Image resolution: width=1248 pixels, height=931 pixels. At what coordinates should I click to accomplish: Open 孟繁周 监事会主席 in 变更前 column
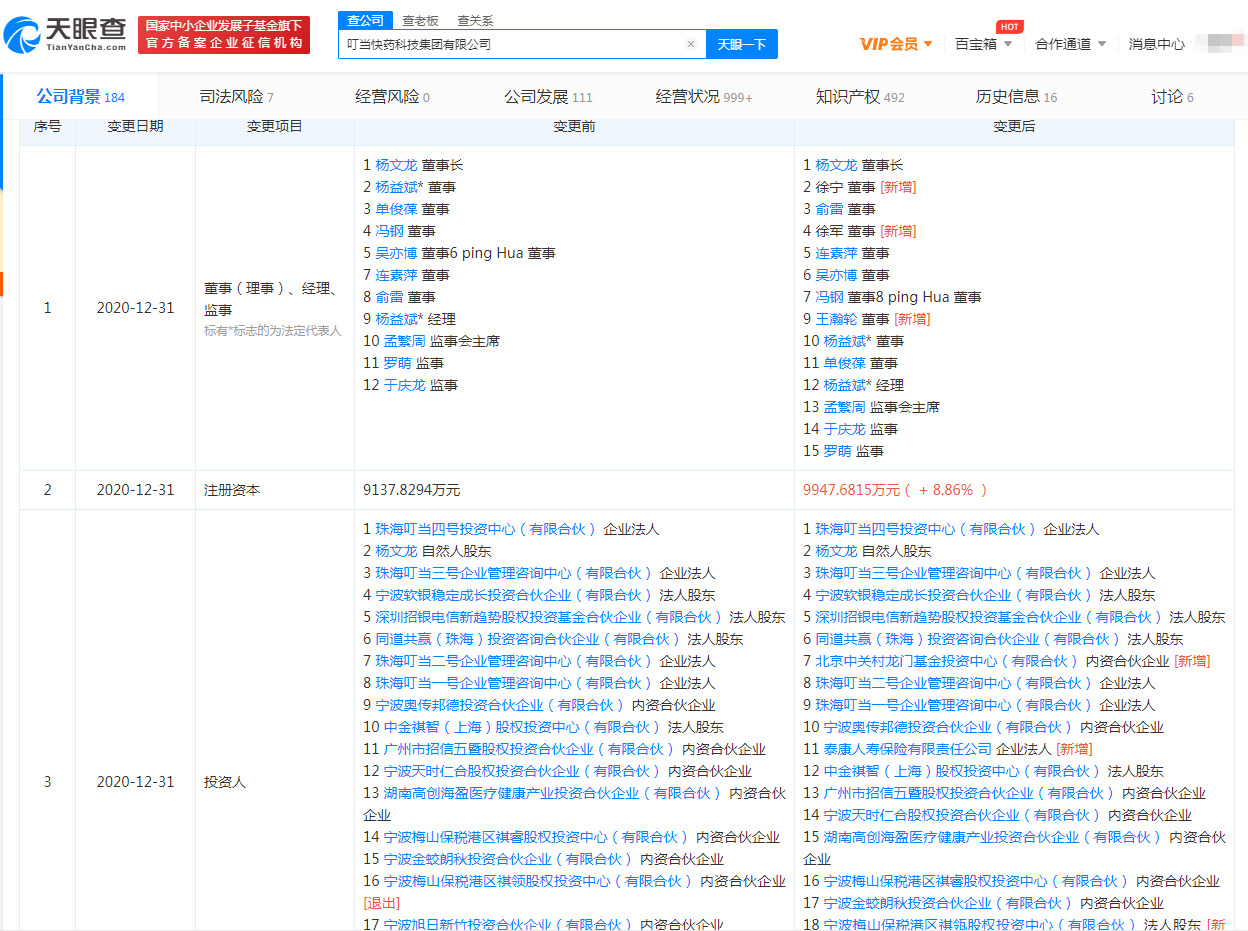click(404, 341)
